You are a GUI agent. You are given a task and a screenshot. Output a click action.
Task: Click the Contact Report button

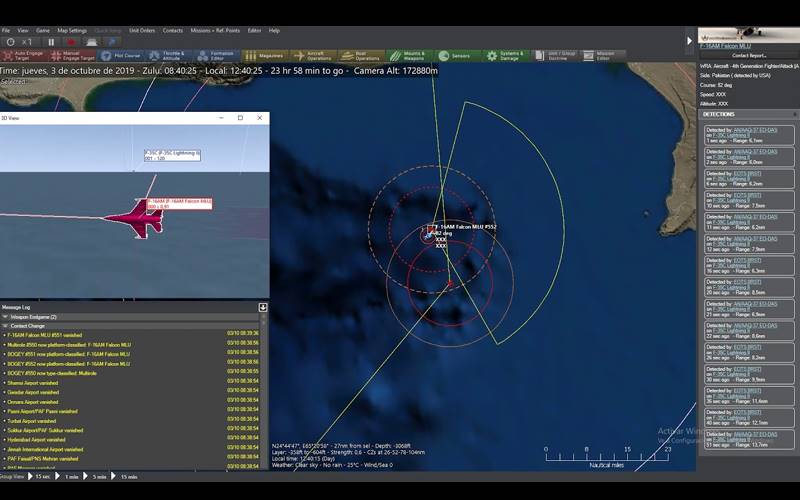[x=748, y=55]
